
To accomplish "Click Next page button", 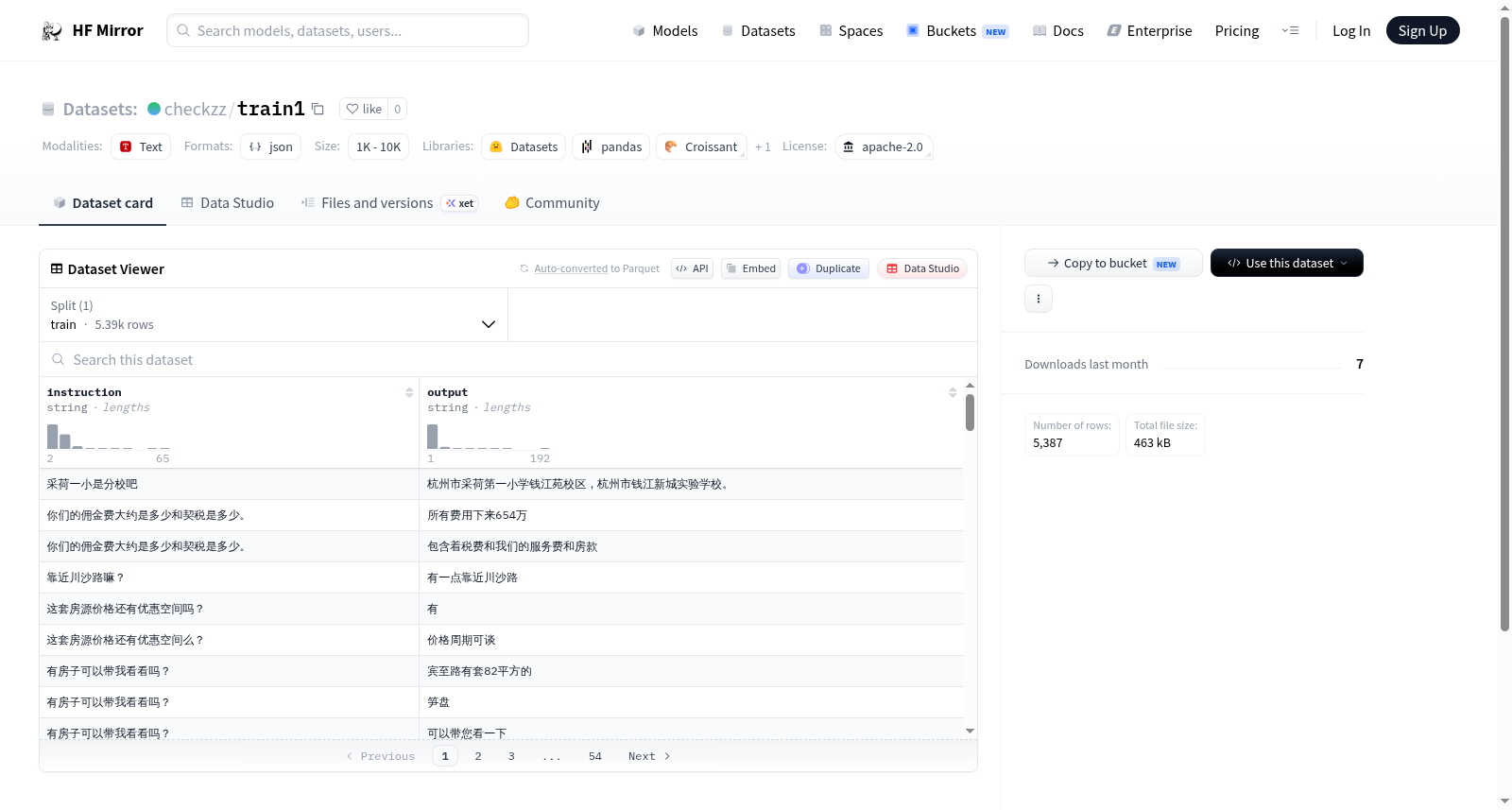I will click(649, 756).
